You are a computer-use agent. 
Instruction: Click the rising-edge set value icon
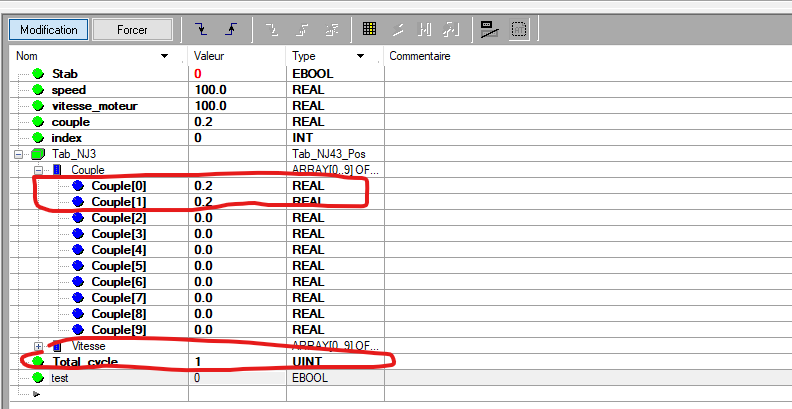(x=229, y=30)
